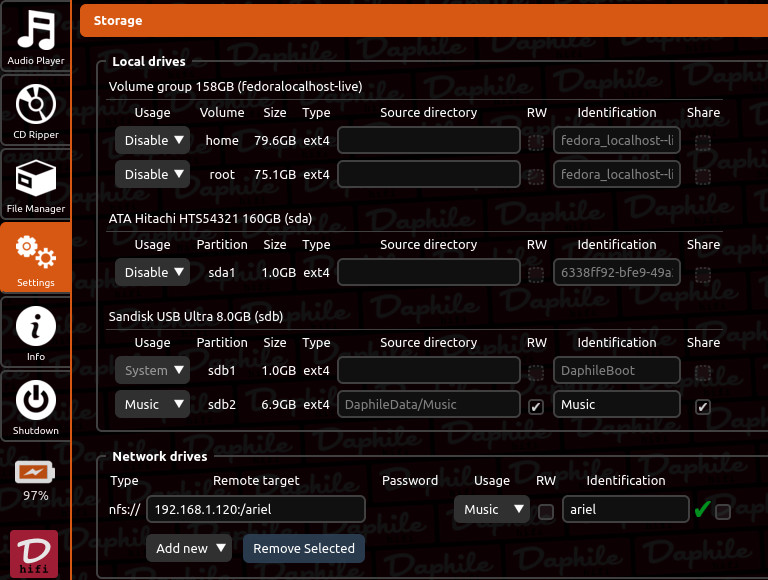Uncheck Share checkbox for sdb2 Music
Image resolution: width=768 pixels, height=580 pixels.
coord(703,407)
